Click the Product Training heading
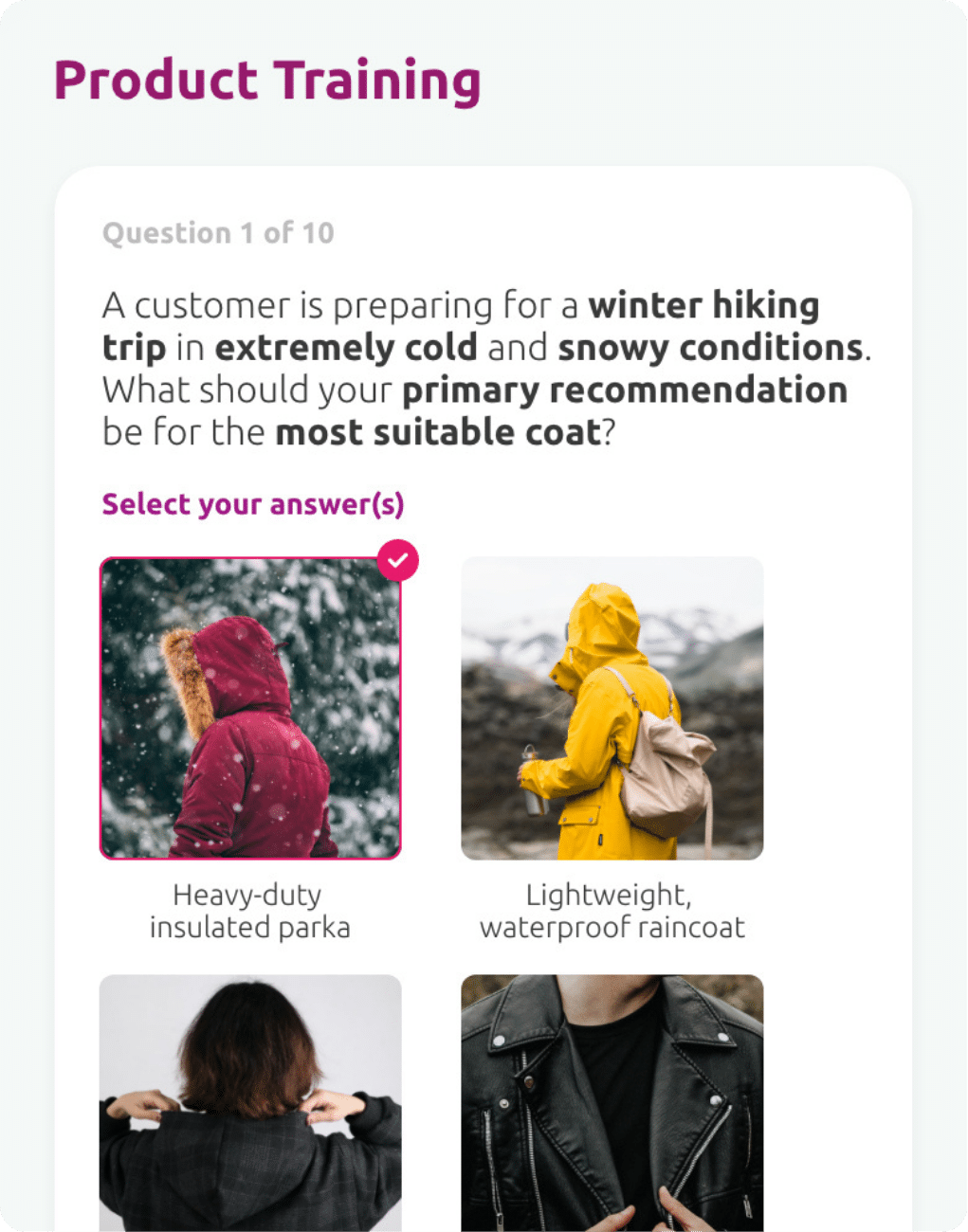The image size is (968, 1232). [267, 81]
